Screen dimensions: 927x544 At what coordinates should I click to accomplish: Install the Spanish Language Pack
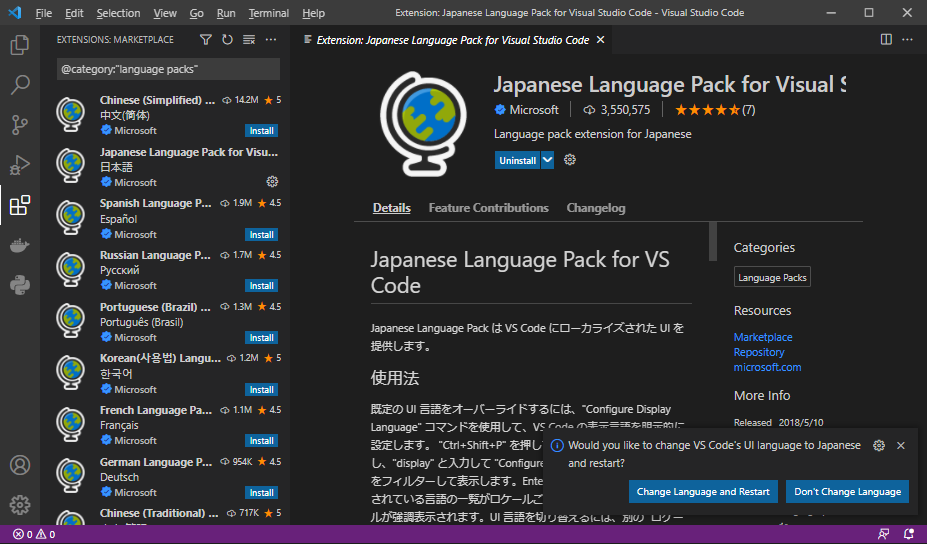pos(261,235)
